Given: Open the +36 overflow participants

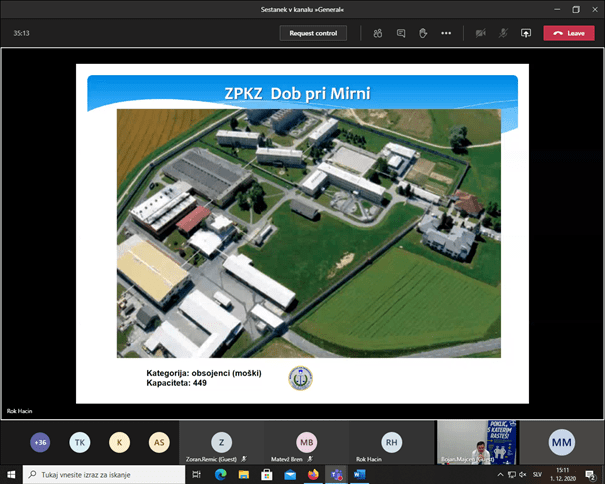Looking at the screenshot, I should tap(40, 442).
